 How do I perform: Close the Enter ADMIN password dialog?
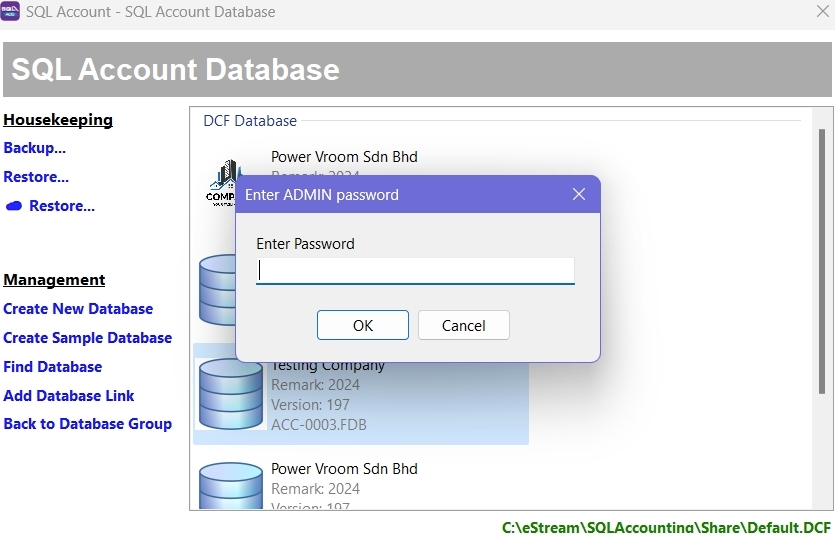(579, 195)
